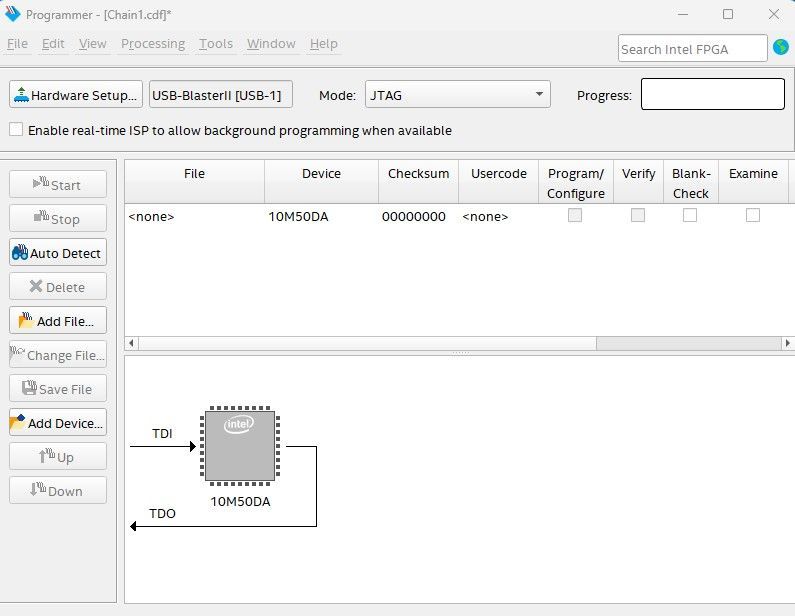
Task: Open the View menu
Action: point(92,44)
